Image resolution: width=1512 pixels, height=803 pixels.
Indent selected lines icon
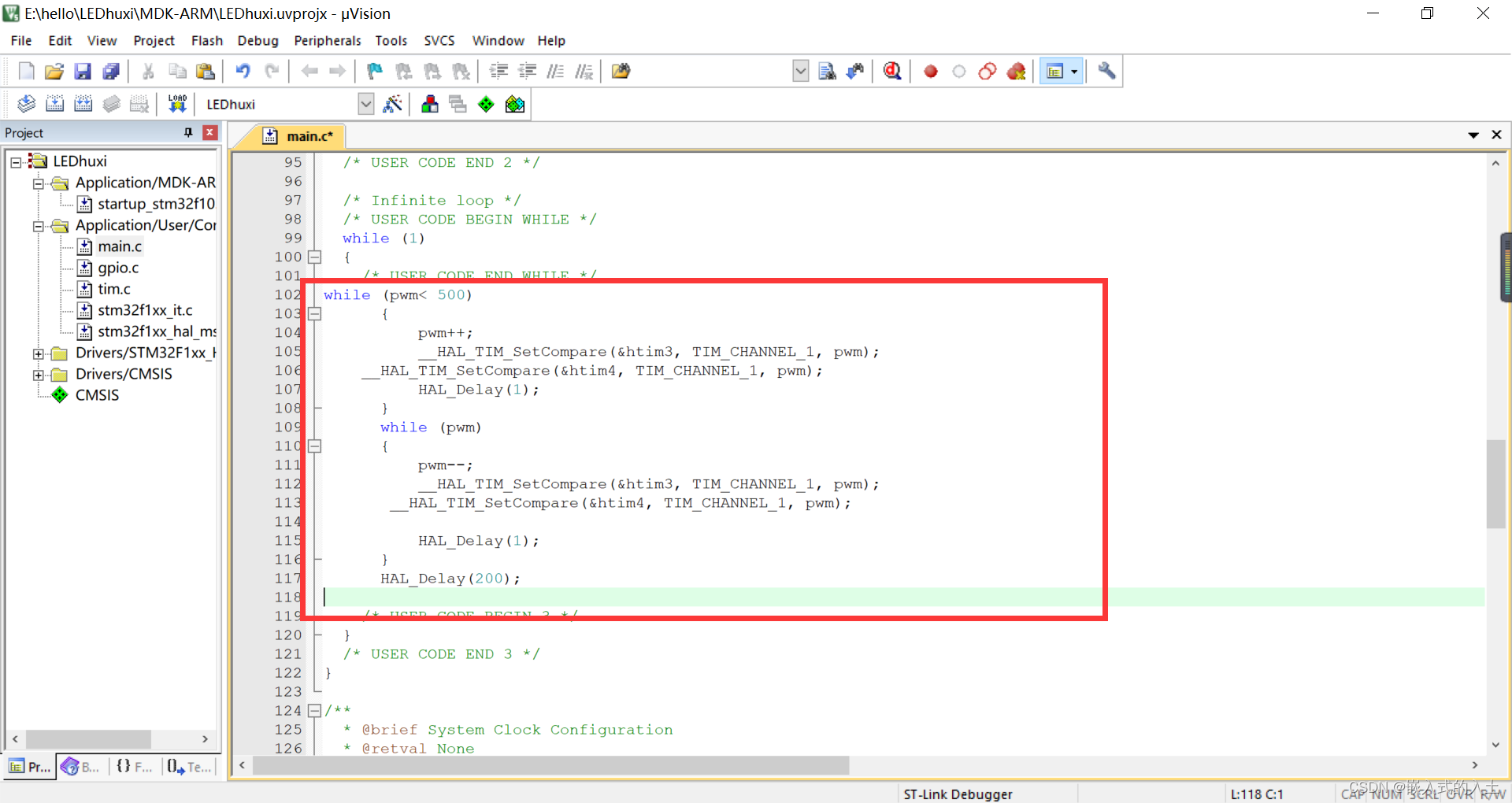click(x=498, y=72)
